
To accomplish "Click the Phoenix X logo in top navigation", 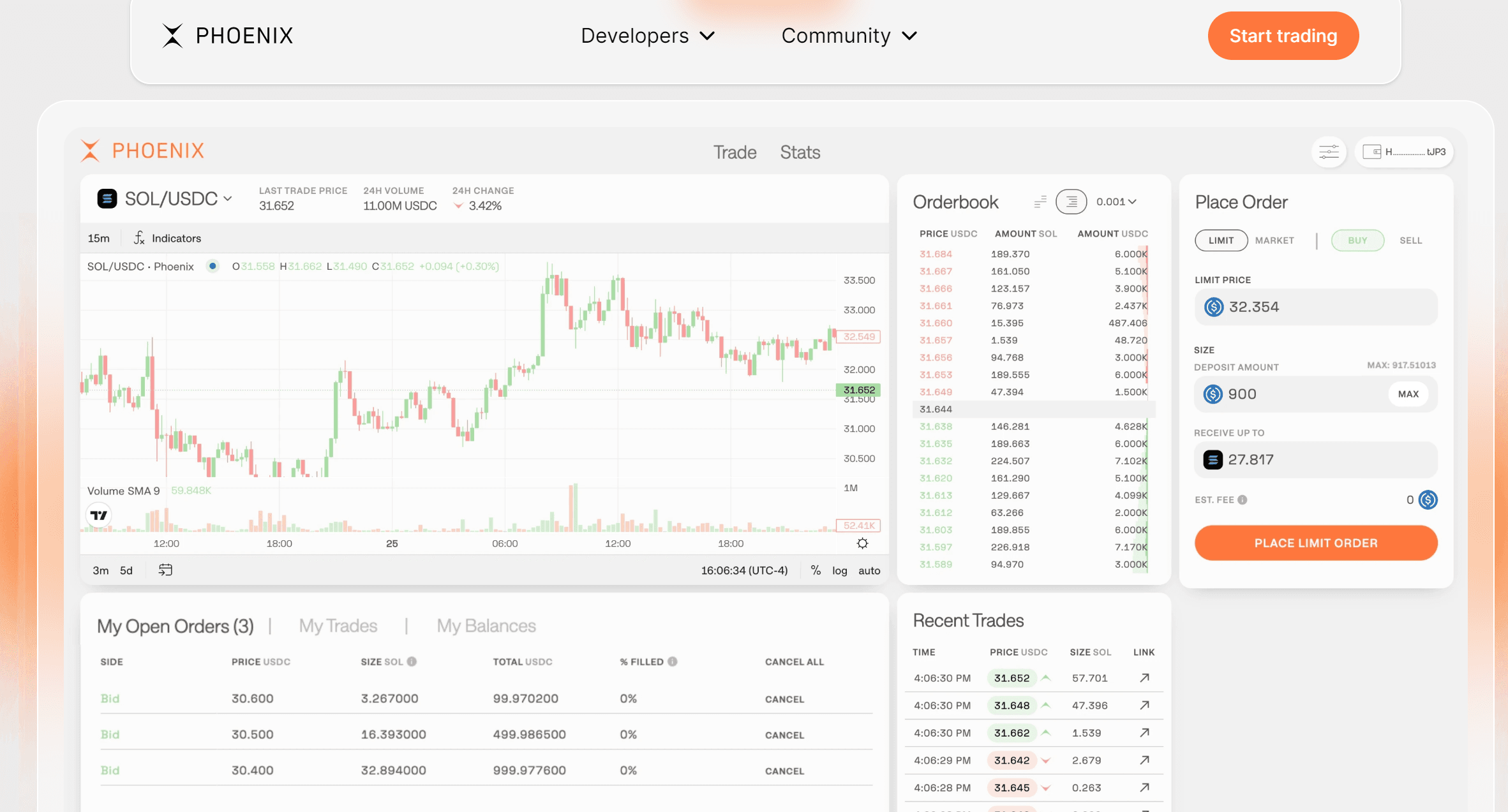I will coord(172,36).
